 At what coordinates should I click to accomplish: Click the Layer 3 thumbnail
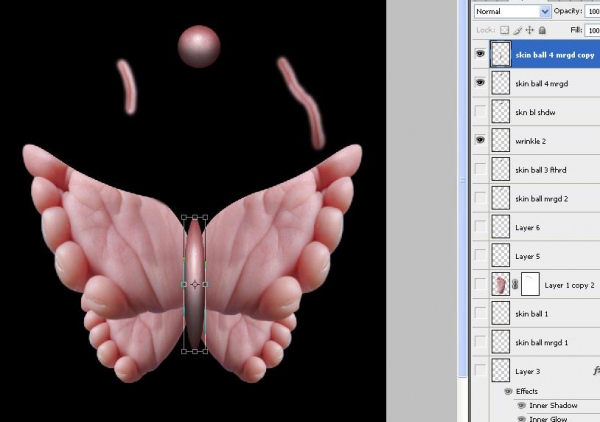(x=501, y=371)
